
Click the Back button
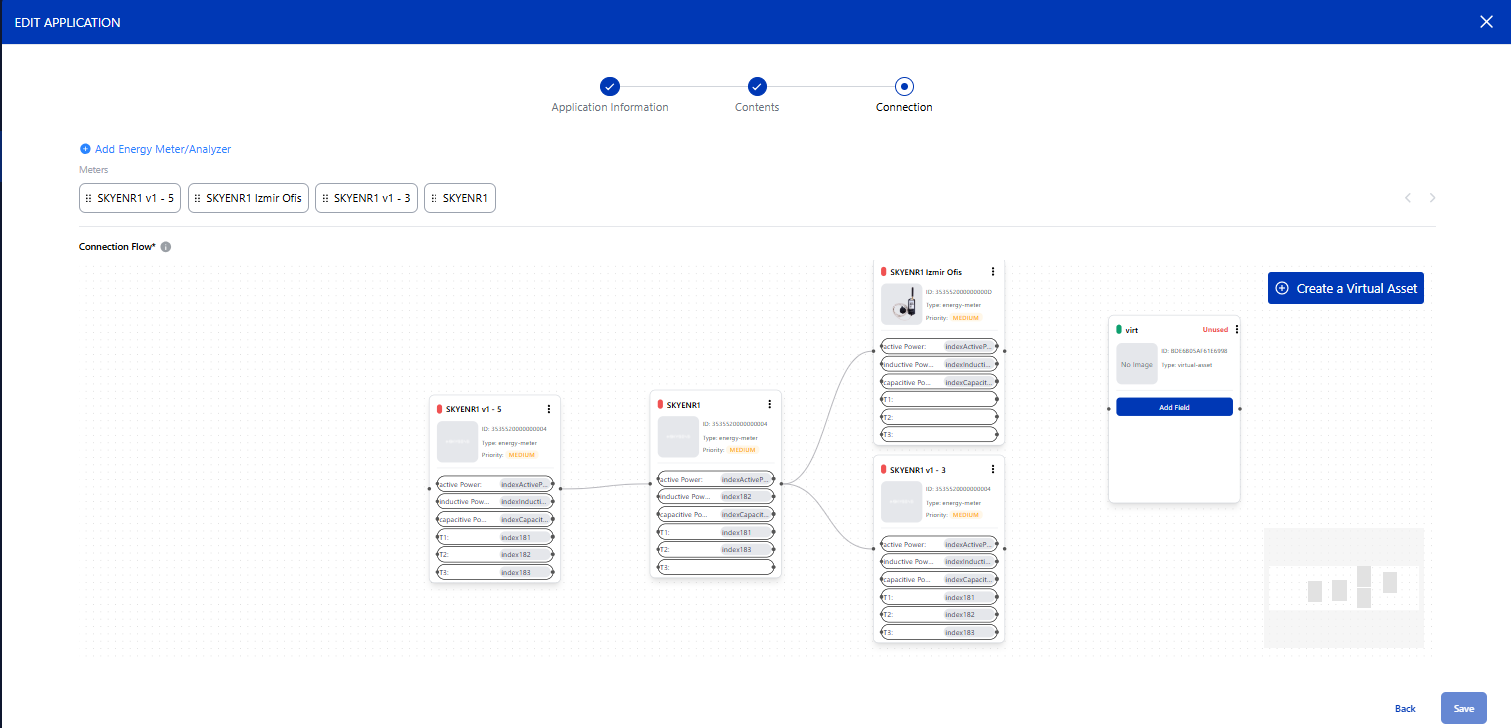click(x=1405, y=708)
